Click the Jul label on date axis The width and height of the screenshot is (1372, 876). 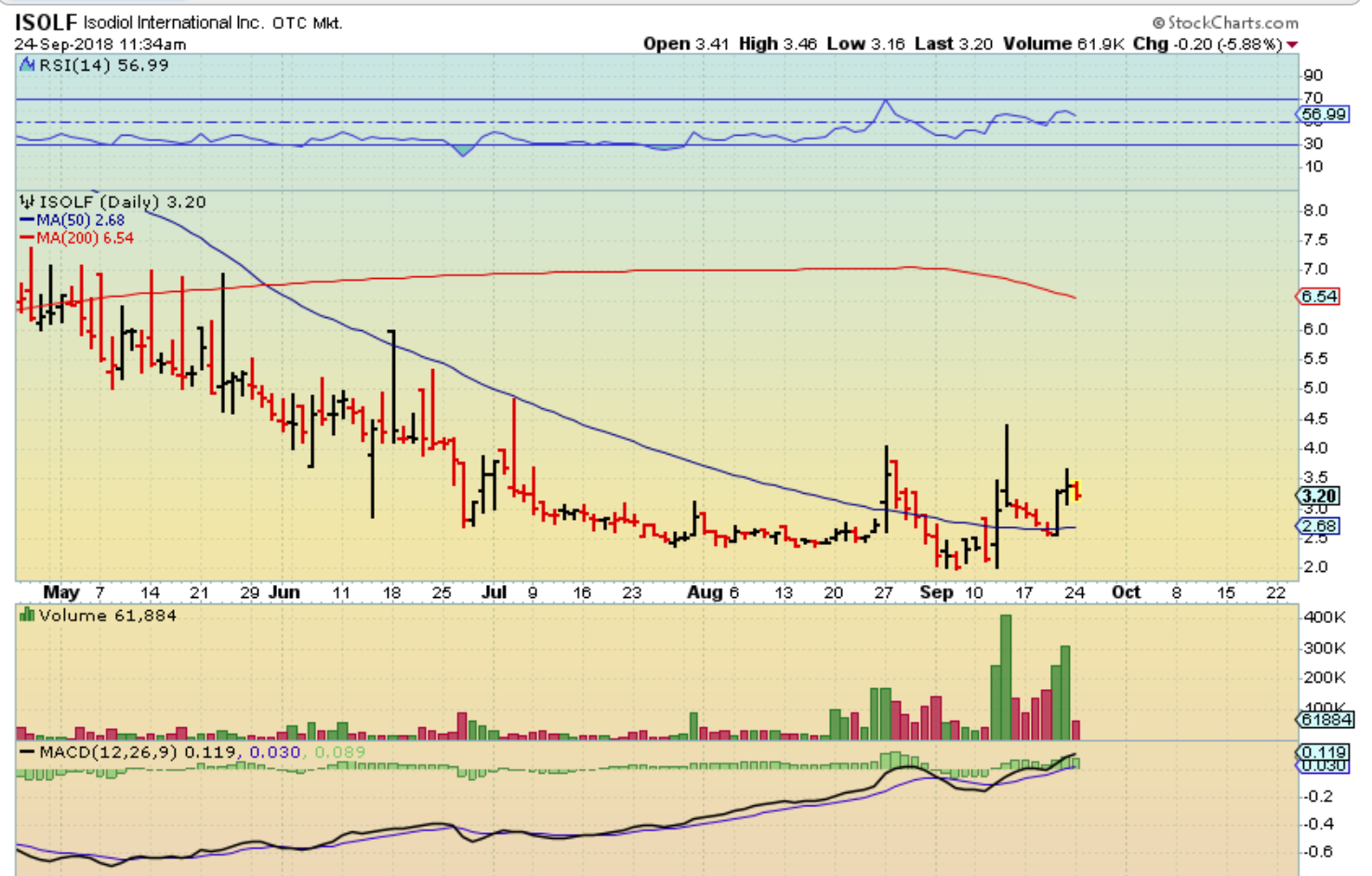[495, 592]
